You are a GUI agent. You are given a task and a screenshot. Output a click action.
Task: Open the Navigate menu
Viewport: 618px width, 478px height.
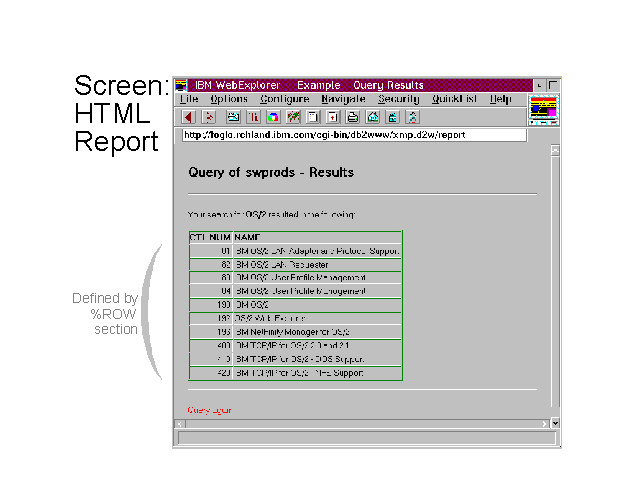[343, 99]
